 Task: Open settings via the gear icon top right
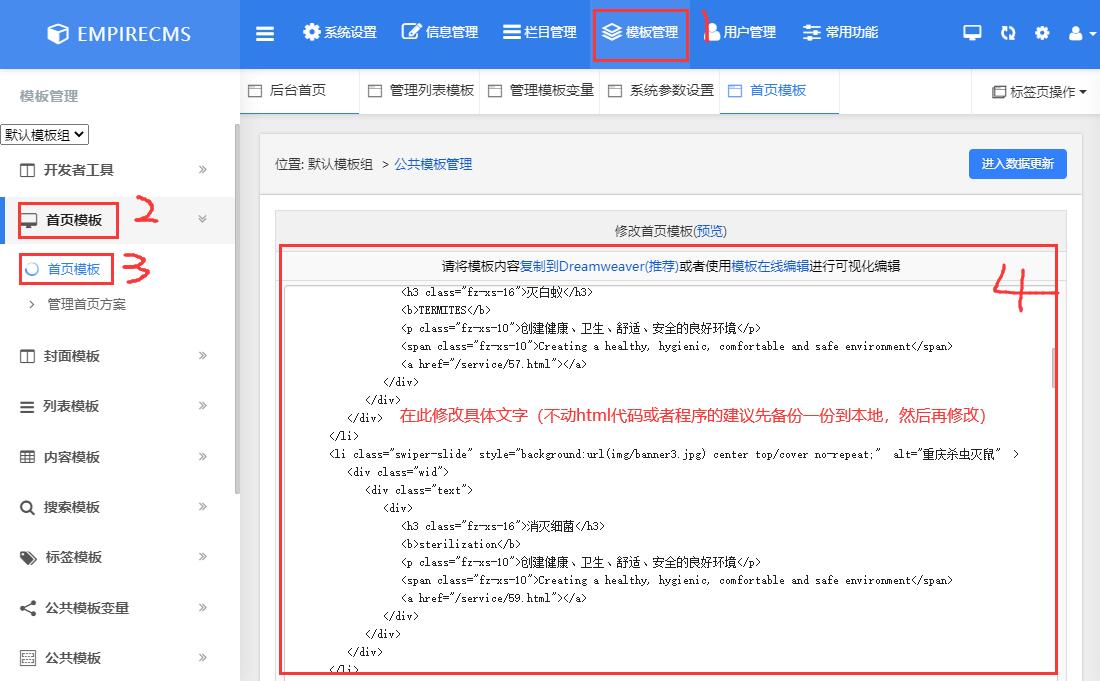[1042, 32]
